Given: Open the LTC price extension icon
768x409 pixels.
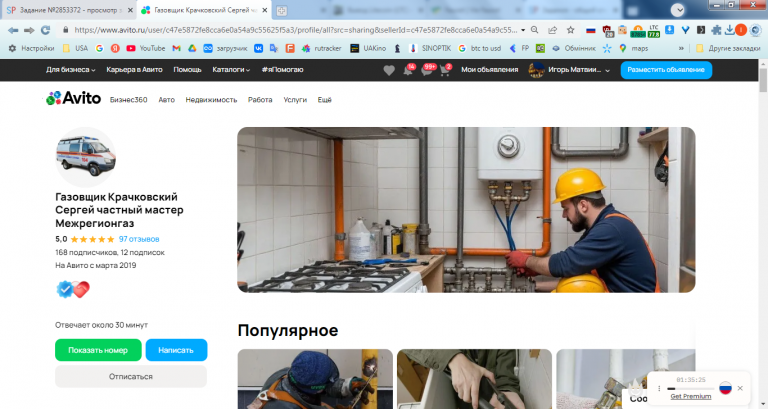Looking at the screenshot, I should click(654, 31).
